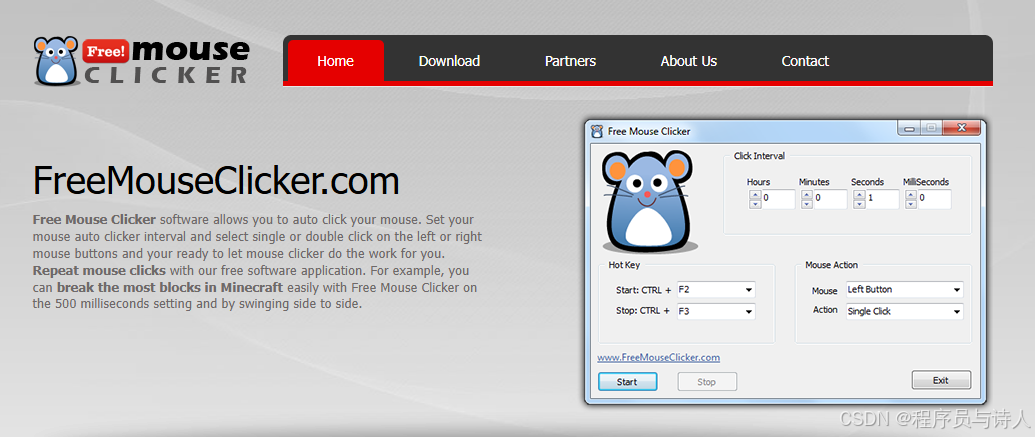Viewport: 1035px width, 437px height.
Task: Increase Minutes with the up arrow
Action: point(807,195)
